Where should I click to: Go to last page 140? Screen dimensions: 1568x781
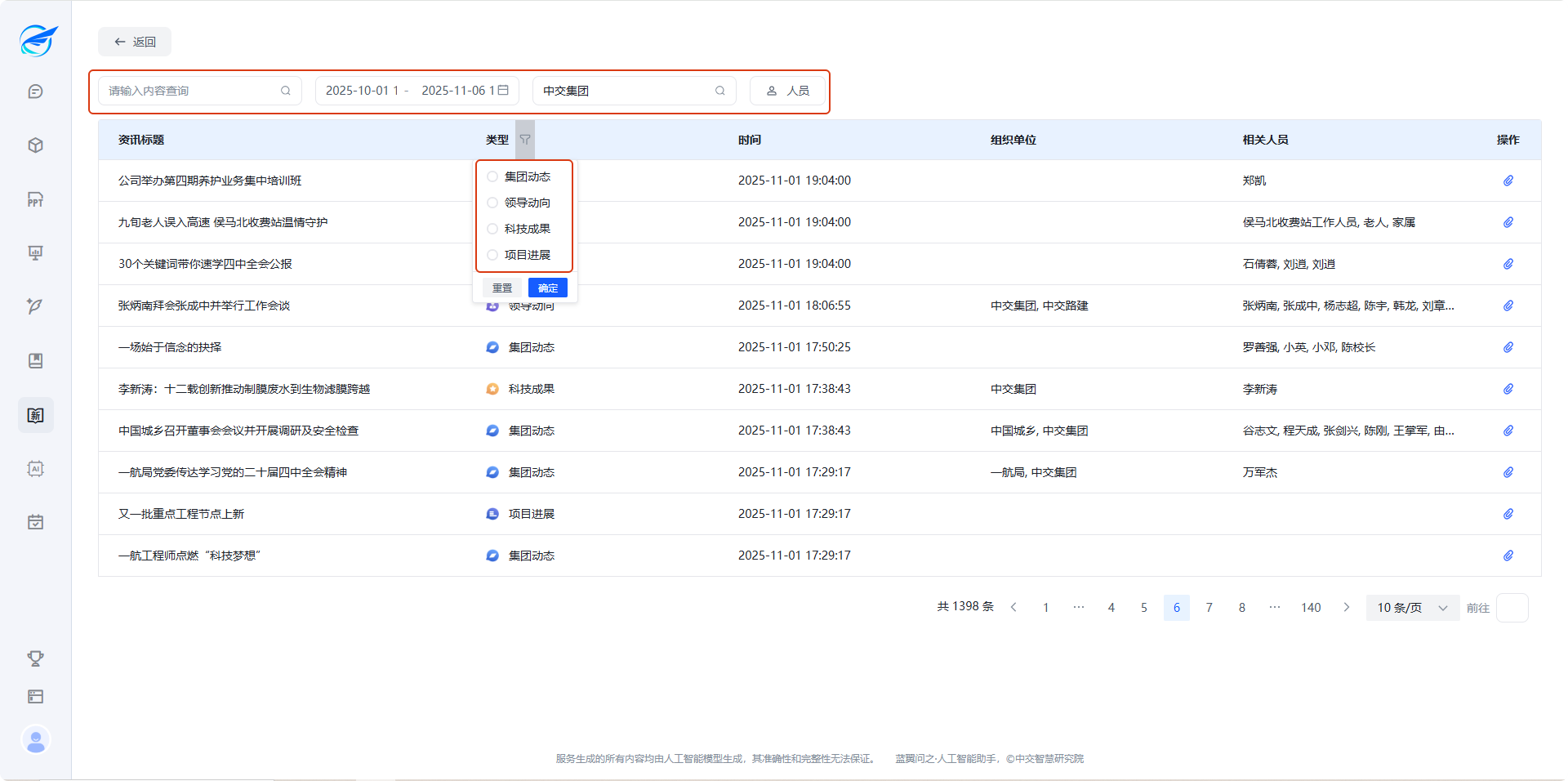[1311, 608]
